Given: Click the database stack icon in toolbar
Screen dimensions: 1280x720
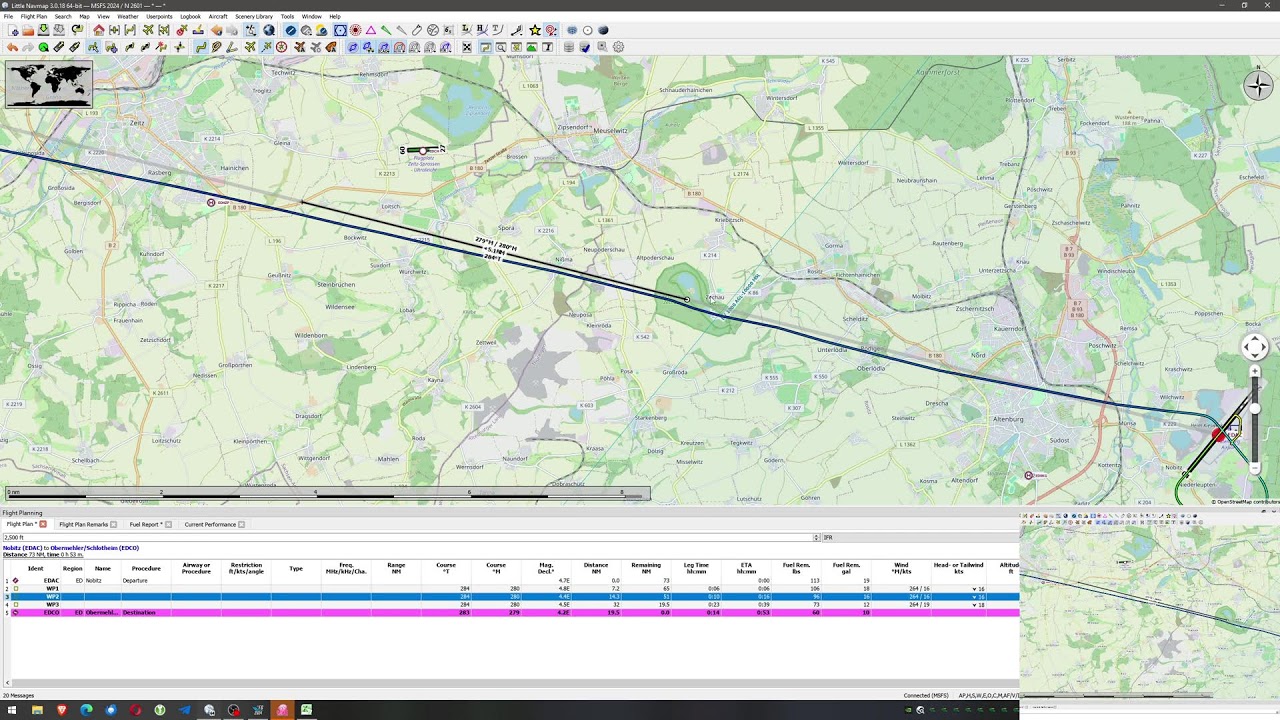Looking at the screenshot, I should (569, 47).
